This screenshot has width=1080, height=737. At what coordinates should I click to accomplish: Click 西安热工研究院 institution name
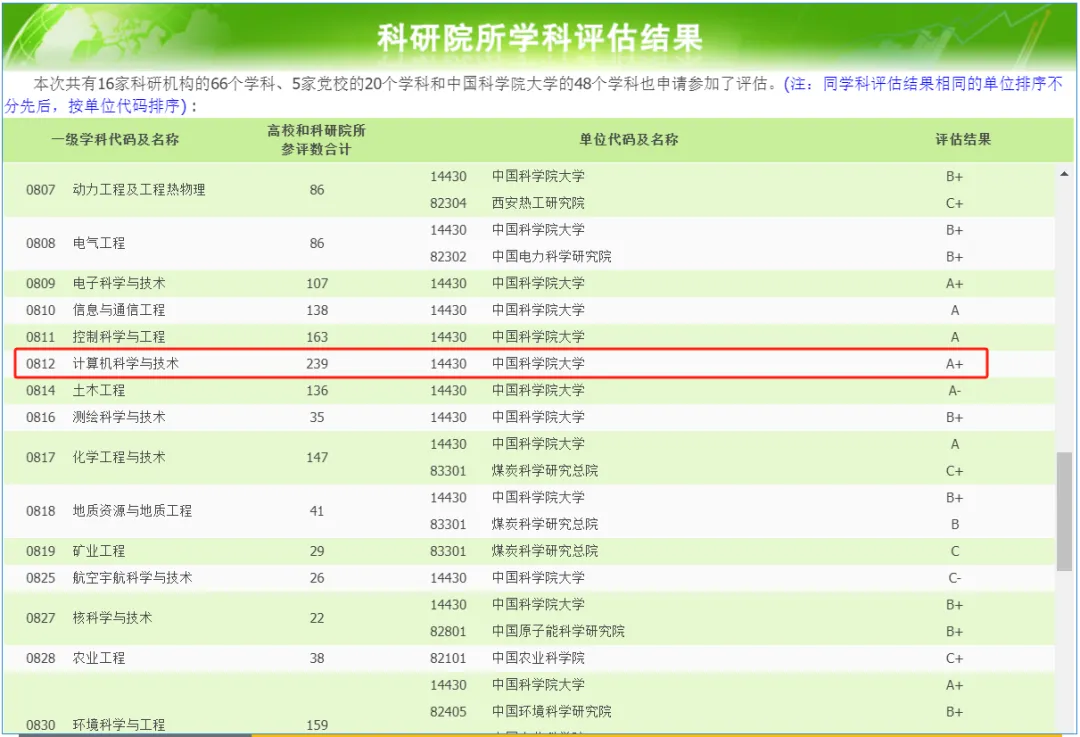pos(538,203)
